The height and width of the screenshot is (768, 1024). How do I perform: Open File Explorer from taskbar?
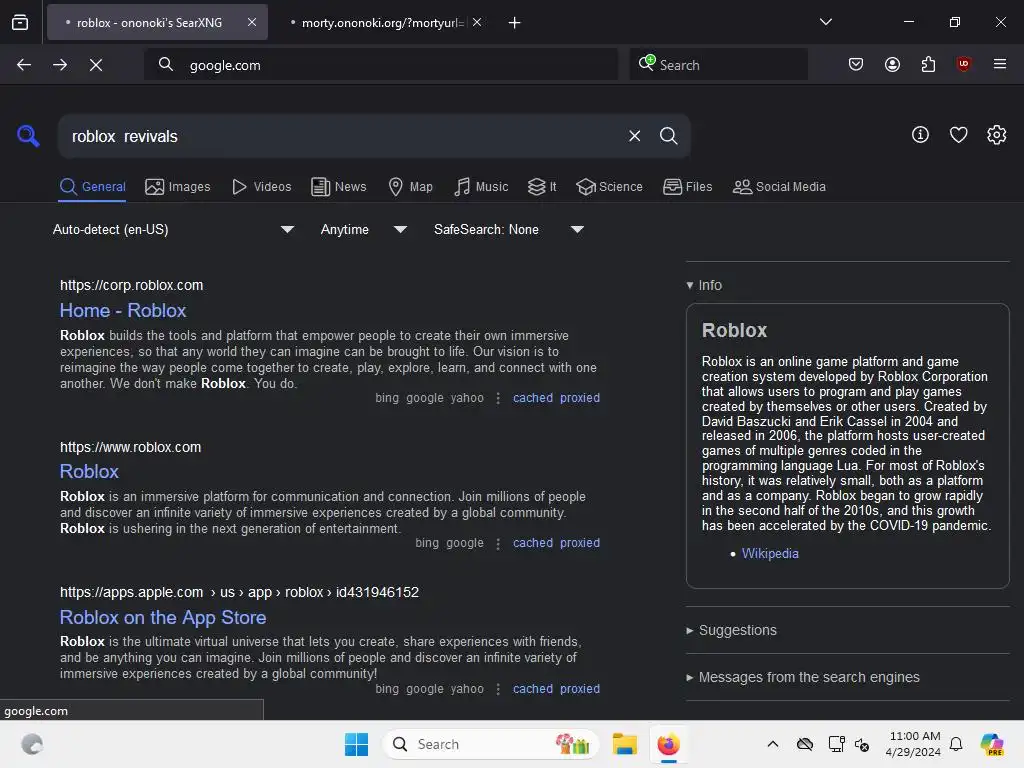(624, 744)
